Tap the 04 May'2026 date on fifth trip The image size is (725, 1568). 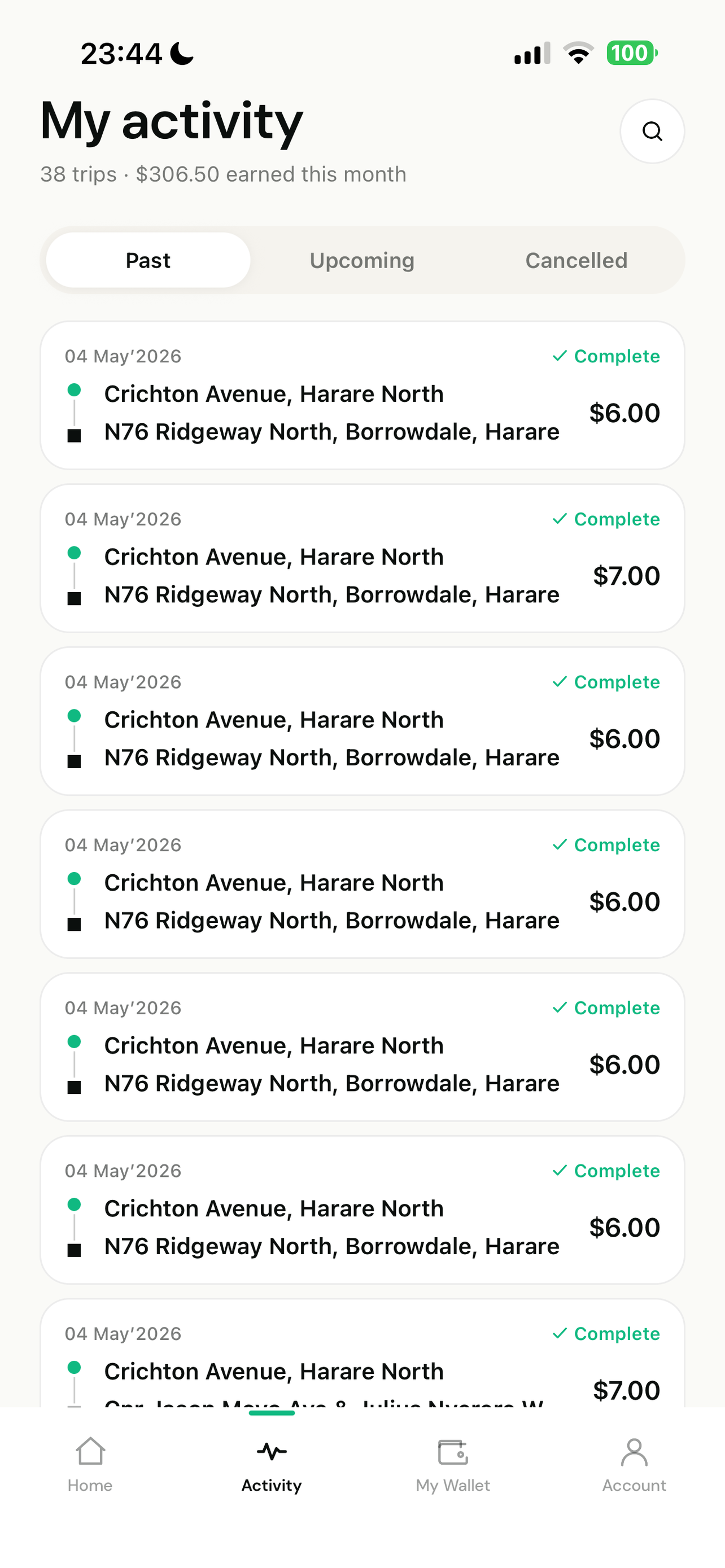click(x=123, y=1008)
